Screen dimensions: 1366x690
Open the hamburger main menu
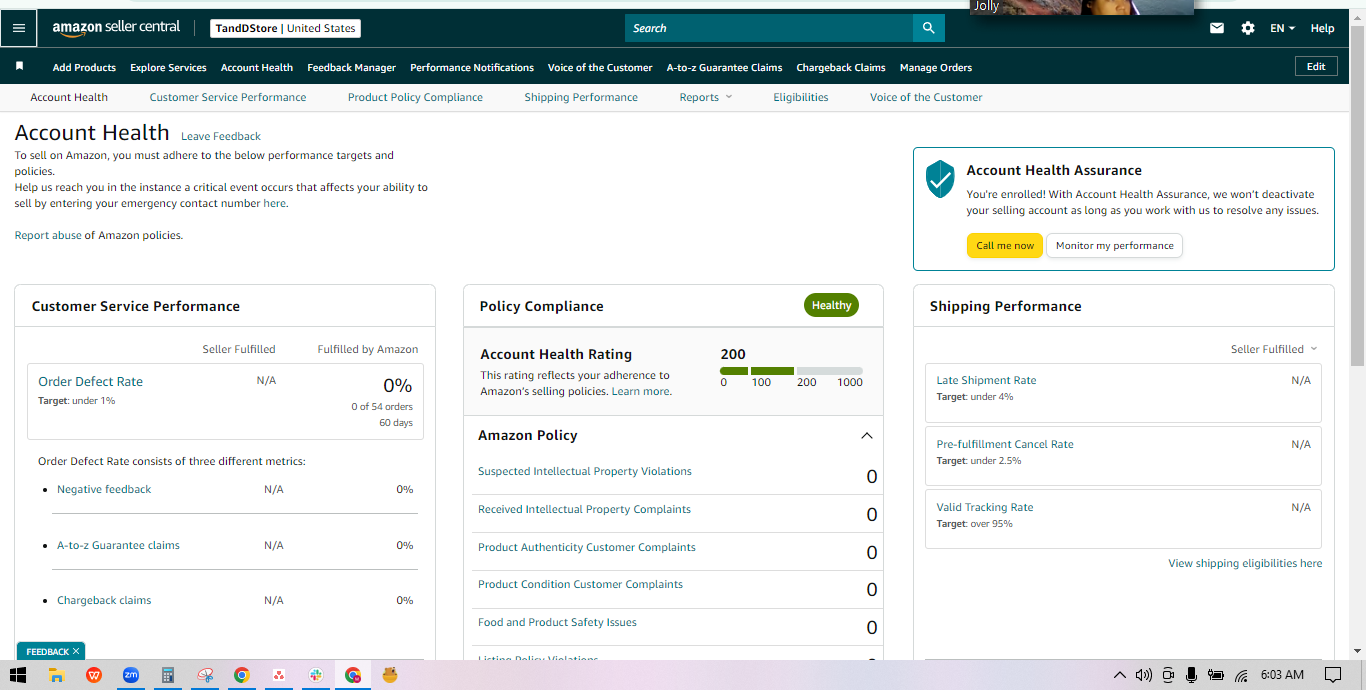(x=19, y=28)
